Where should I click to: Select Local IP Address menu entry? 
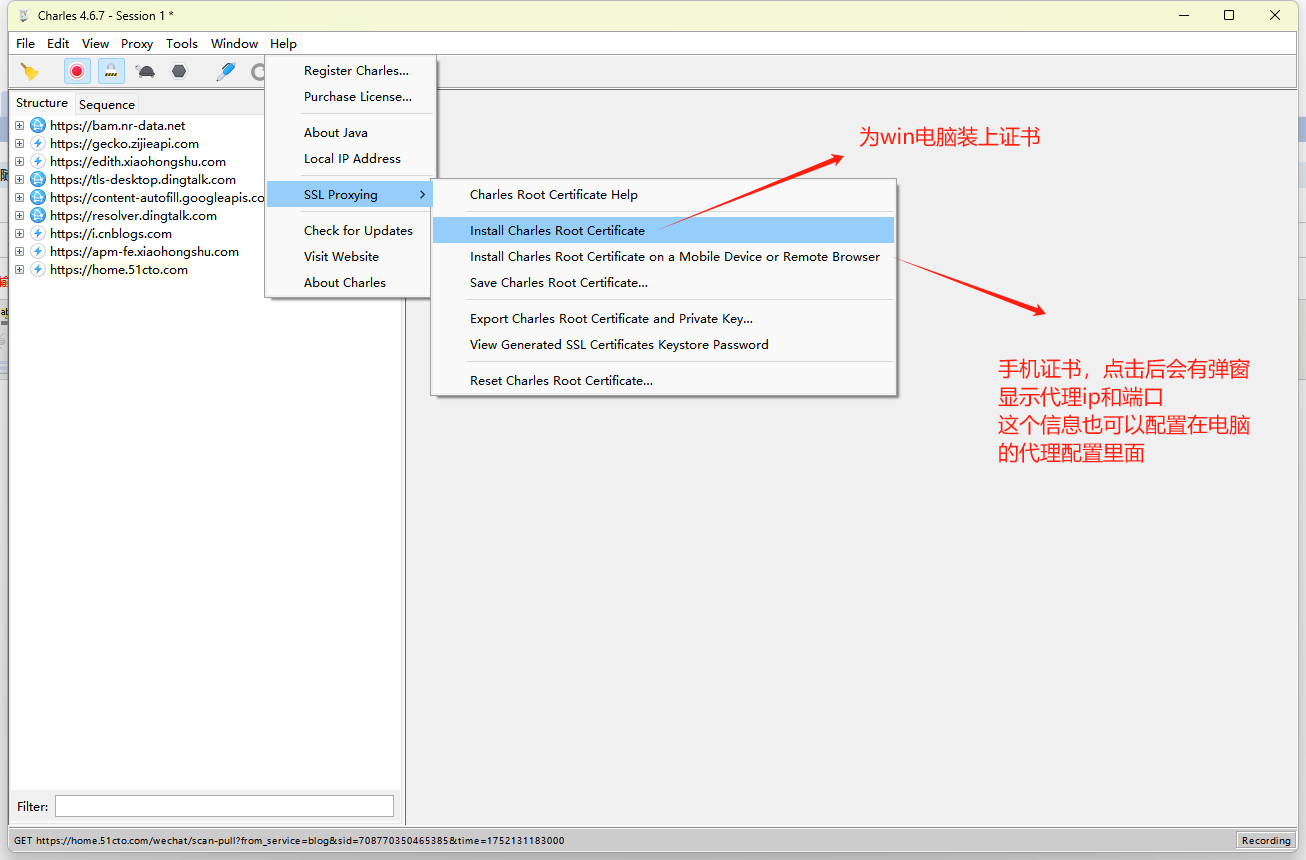click(x=351, y=158)
